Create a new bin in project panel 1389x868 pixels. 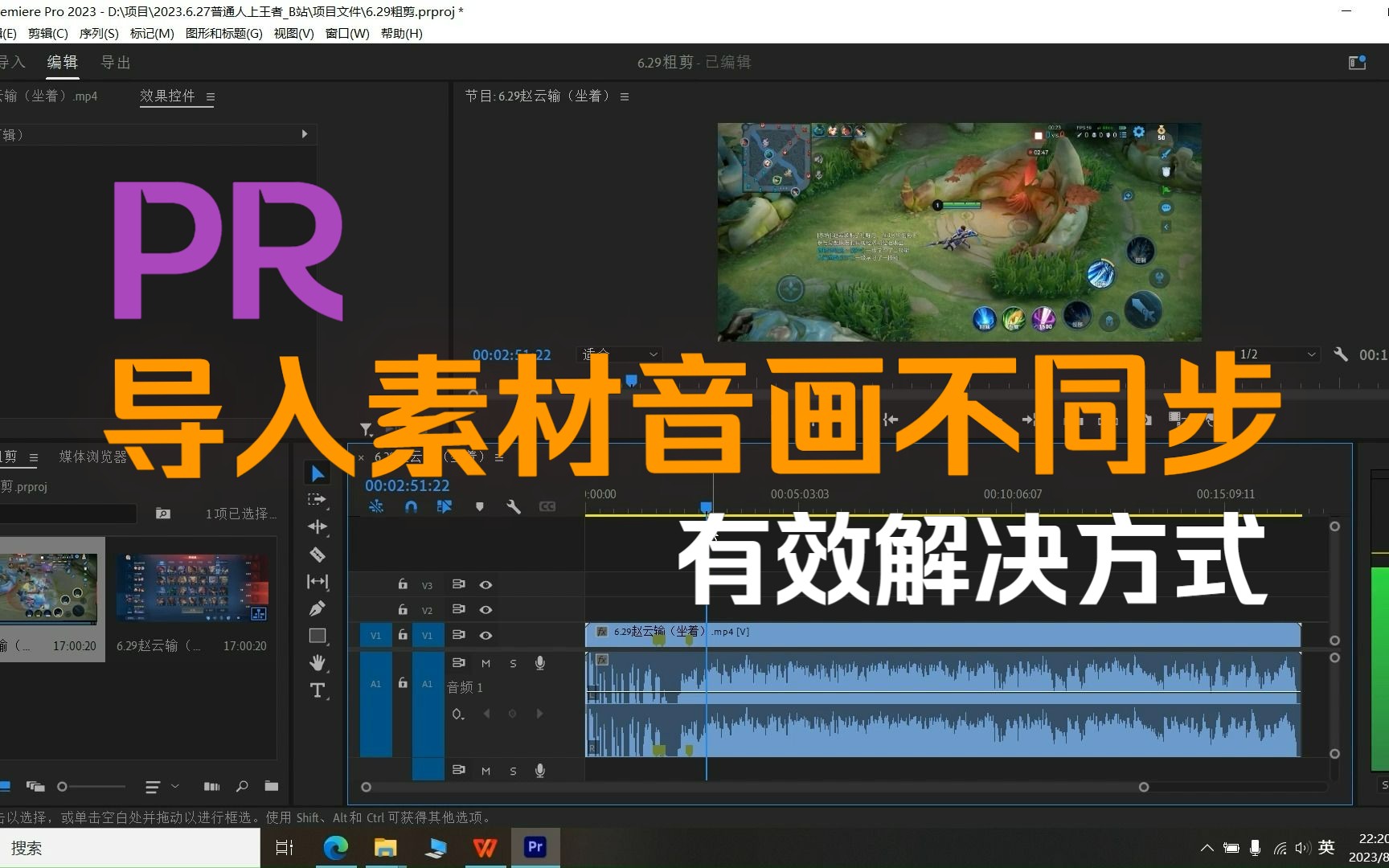point(271,786)
